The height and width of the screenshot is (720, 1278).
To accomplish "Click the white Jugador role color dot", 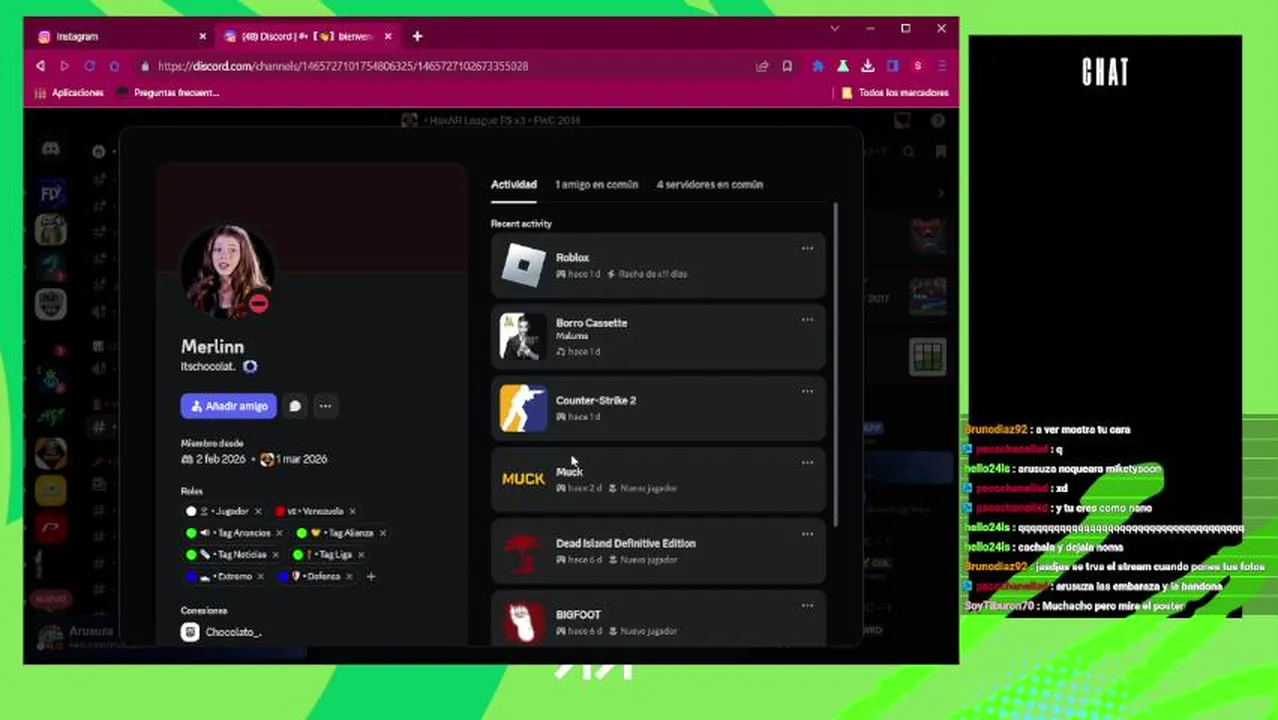I will point(191,511).
